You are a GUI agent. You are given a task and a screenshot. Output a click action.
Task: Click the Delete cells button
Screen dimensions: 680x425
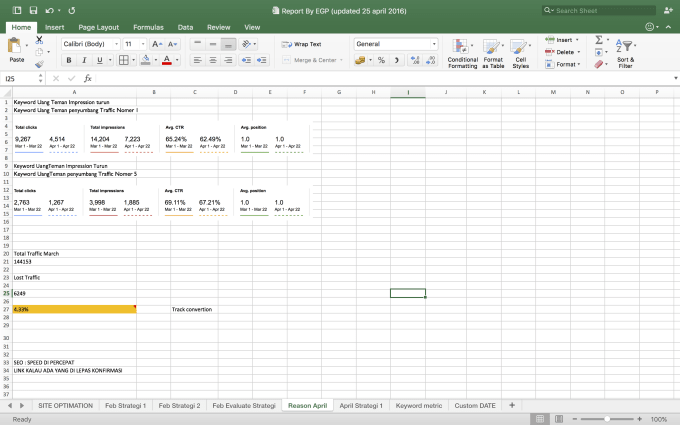562,52
